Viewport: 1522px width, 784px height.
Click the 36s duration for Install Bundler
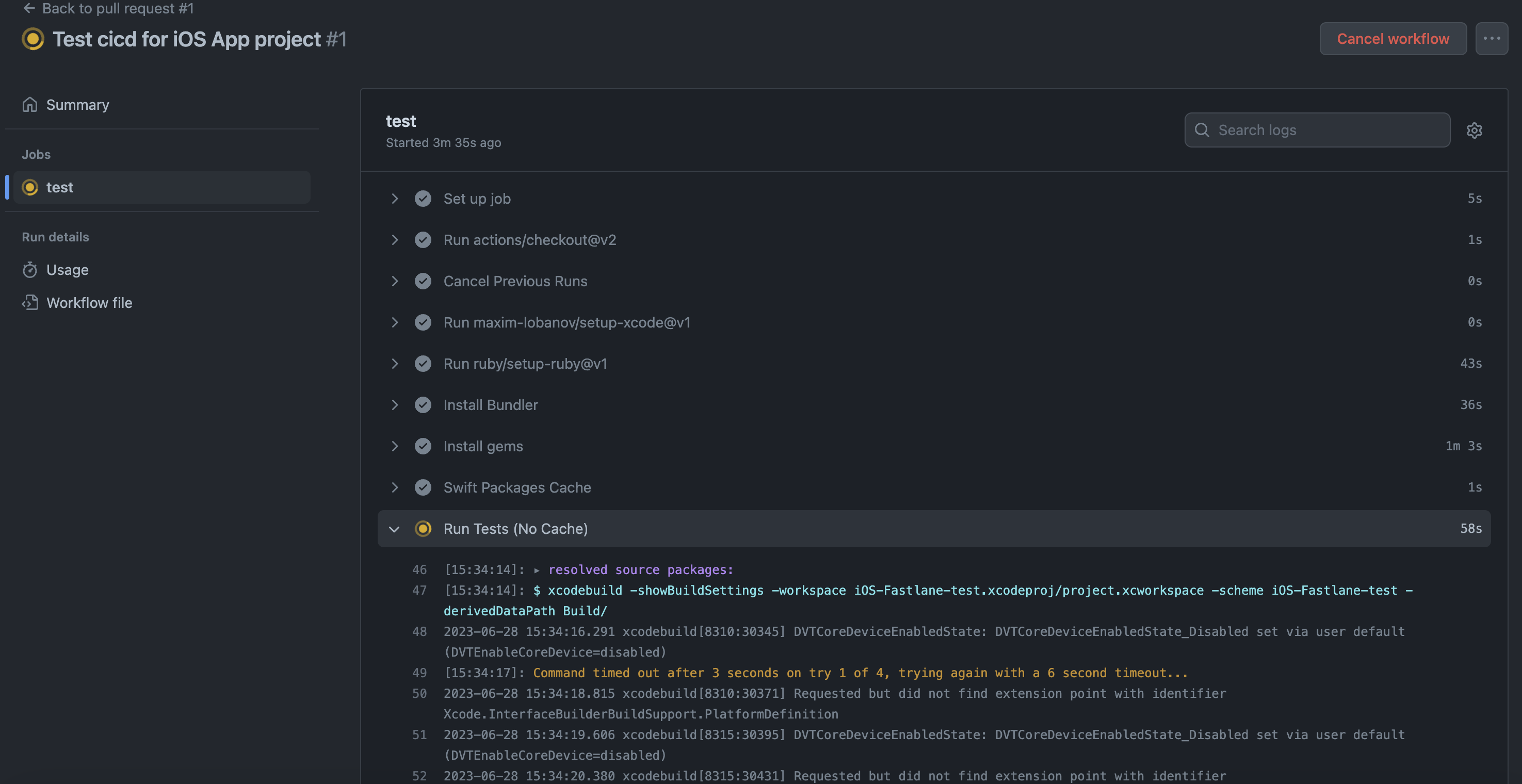coord(1470,405)
